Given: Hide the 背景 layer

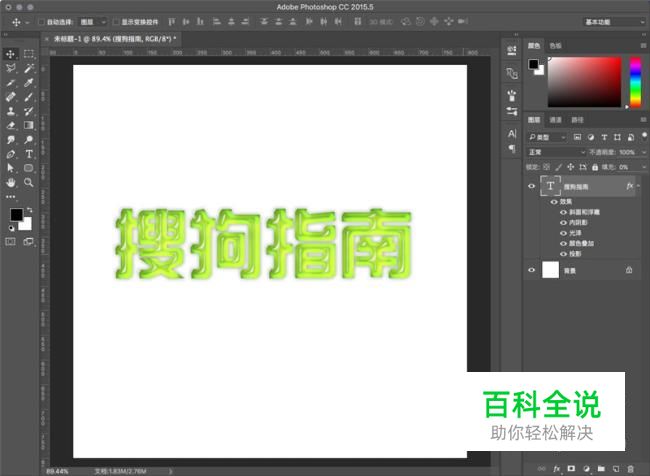Looking at the screenshot, I should pyautogui.click(x=531, y=270).
